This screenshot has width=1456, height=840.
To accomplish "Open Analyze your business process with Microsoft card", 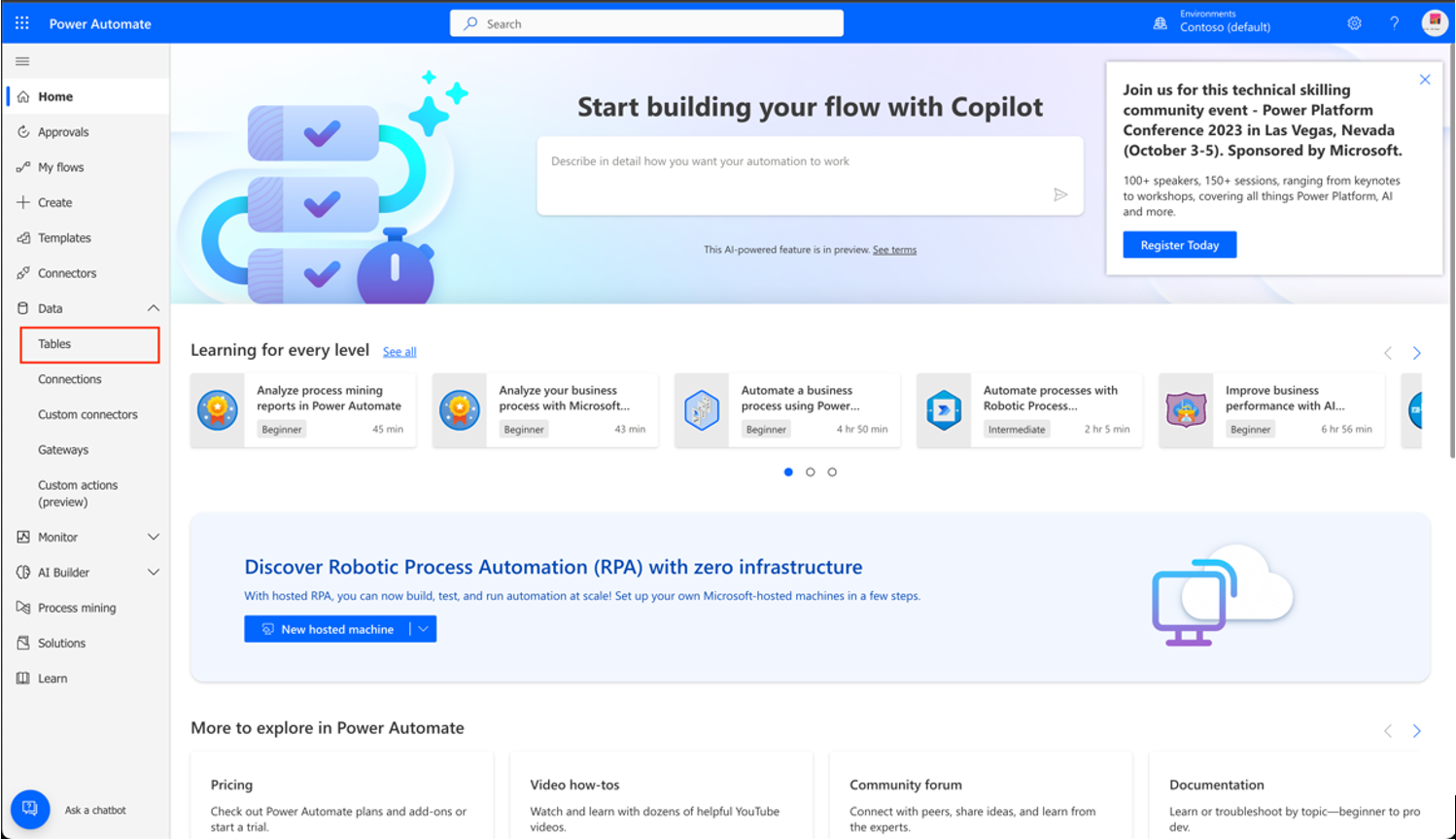I will (x=545, y=410).
